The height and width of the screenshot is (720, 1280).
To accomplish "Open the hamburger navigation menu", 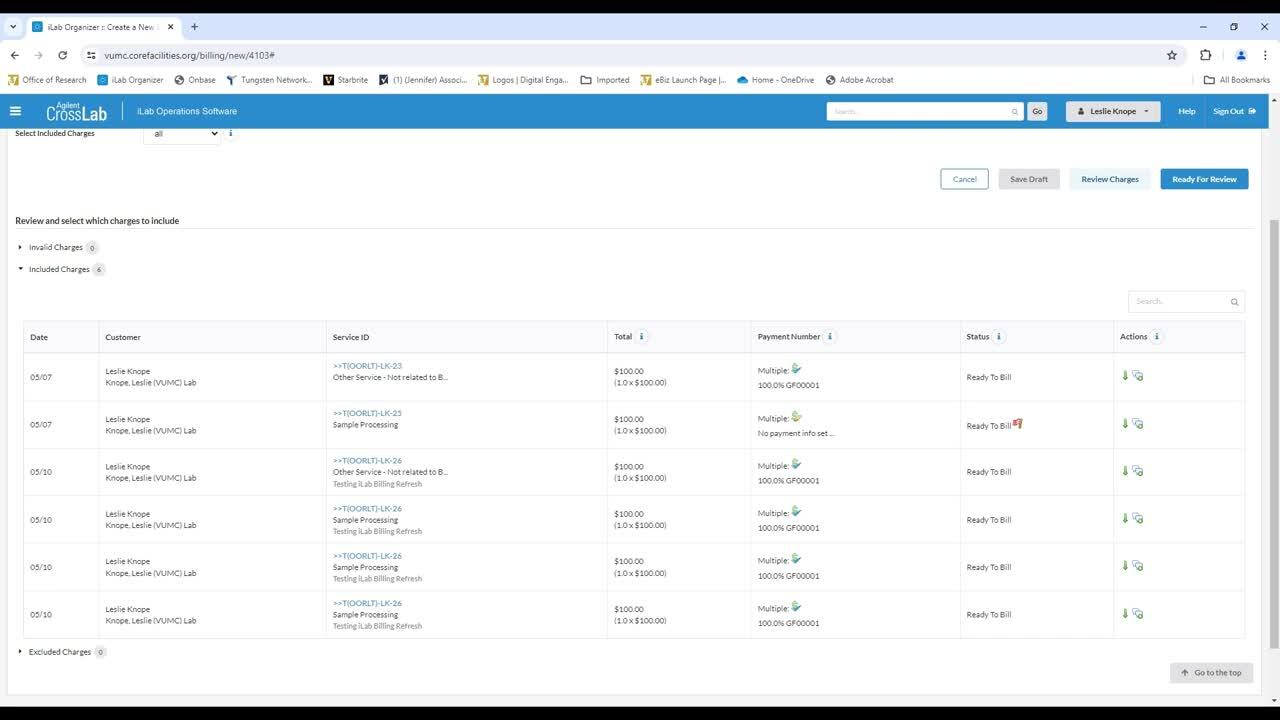I will pyautogui.click(x=15, y=111).
